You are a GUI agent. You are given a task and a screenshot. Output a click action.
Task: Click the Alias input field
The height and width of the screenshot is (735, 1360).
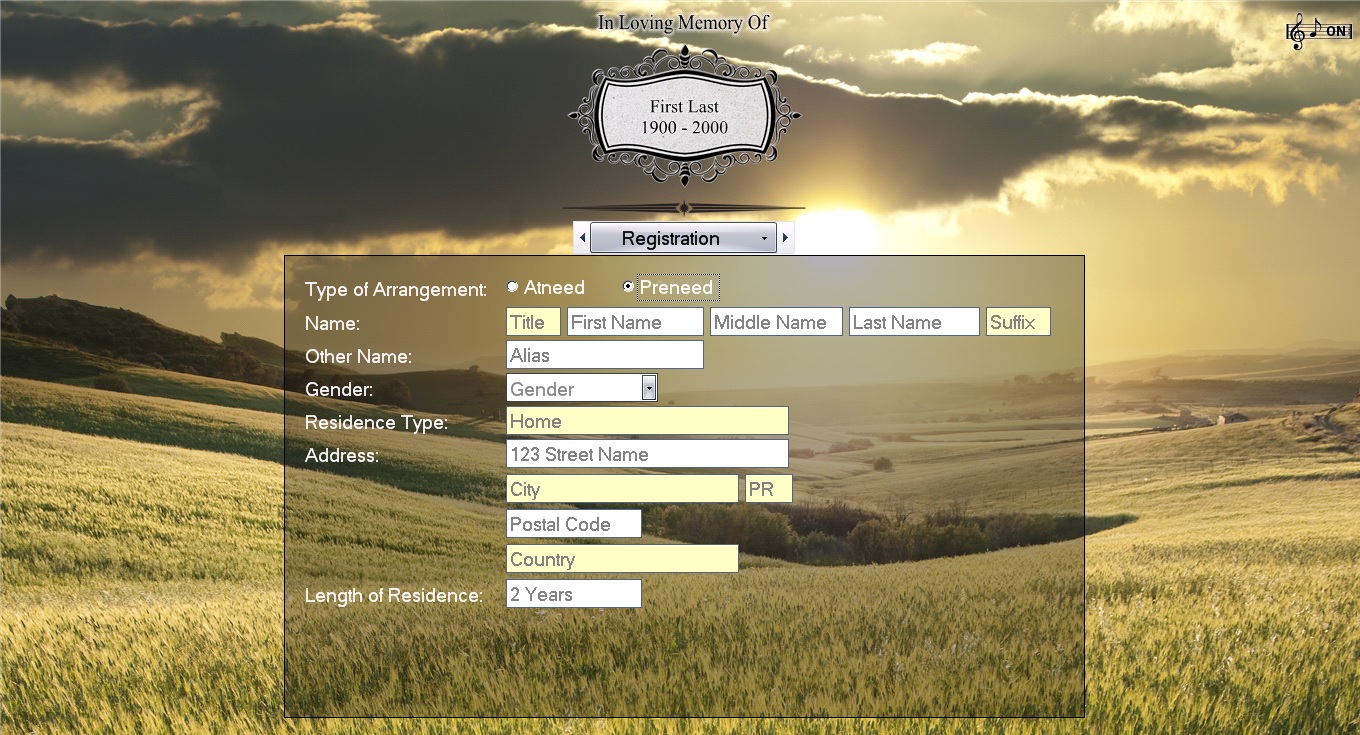[604, 355]
